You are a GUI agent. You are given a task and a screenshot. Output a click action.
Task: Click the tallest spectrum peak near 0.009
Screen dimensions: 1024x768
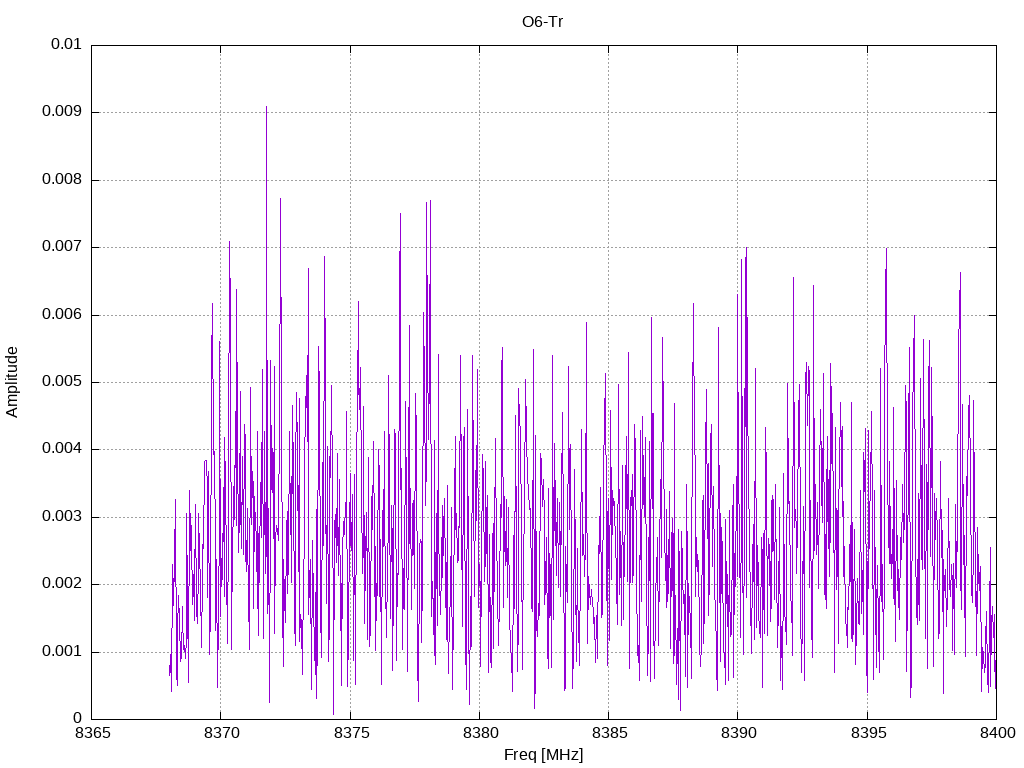click(x=266, y=108)
